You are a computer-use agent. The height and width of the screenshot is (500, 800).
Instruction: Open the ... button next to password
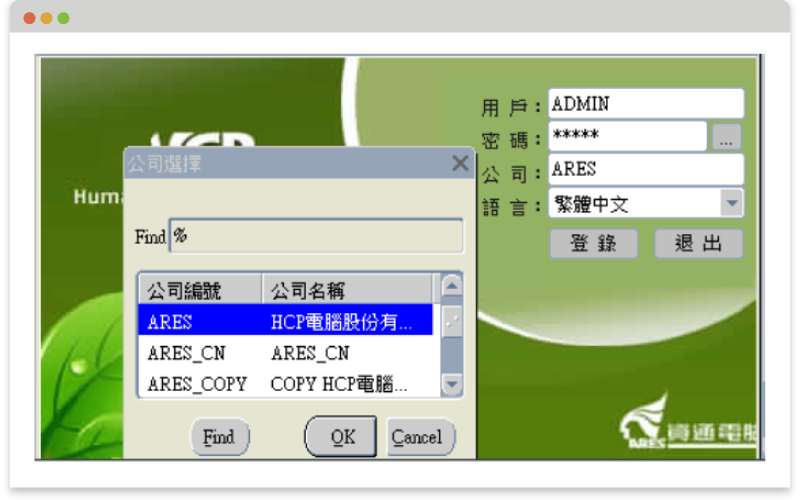727,137
